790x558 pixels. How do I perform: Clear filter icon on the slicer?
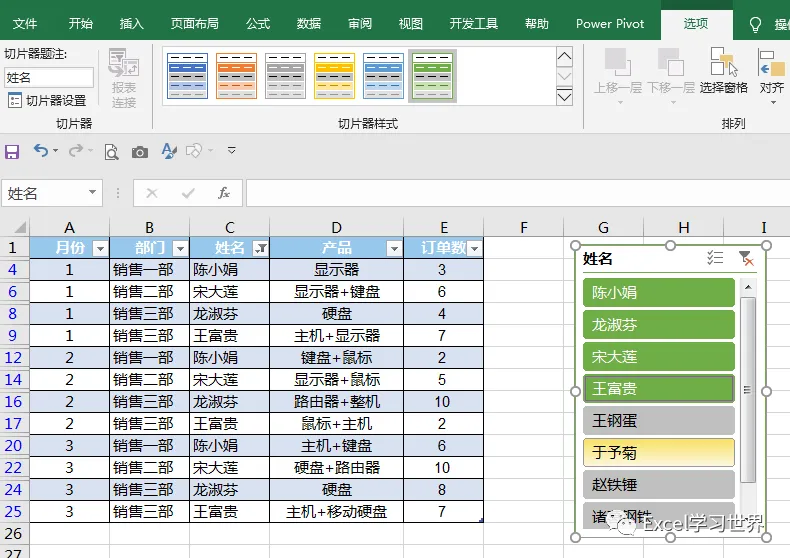(x=746, y=258)
